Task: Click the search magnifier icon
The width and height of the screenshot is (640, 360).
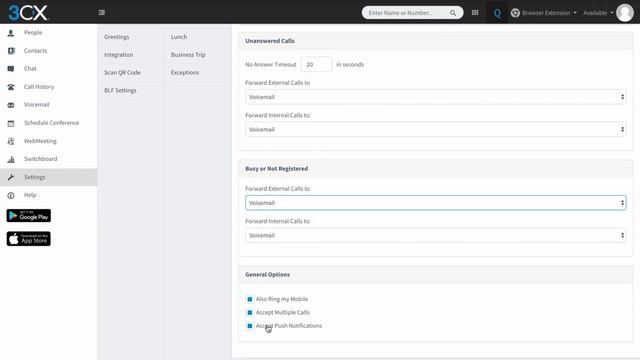Action: coord(453,13)
